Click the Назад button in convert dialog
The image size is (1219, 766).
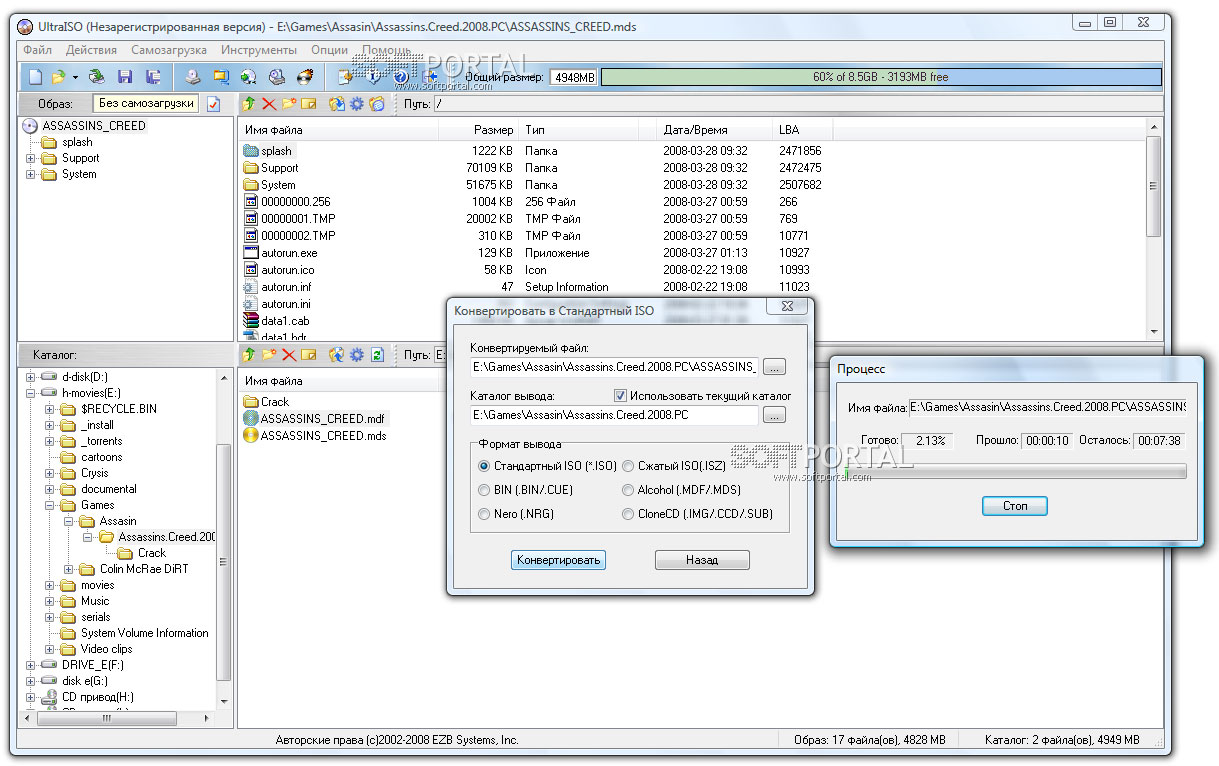pyautogui.click(x=702, y=560)
